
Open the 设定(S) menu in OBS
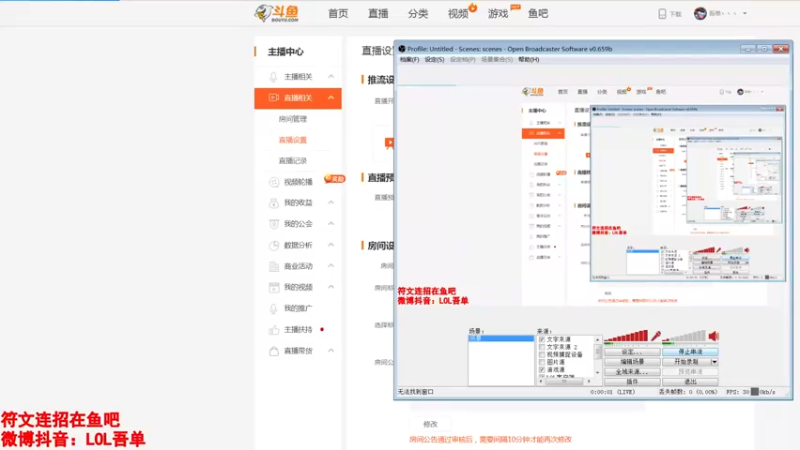[x=434, y=60]
